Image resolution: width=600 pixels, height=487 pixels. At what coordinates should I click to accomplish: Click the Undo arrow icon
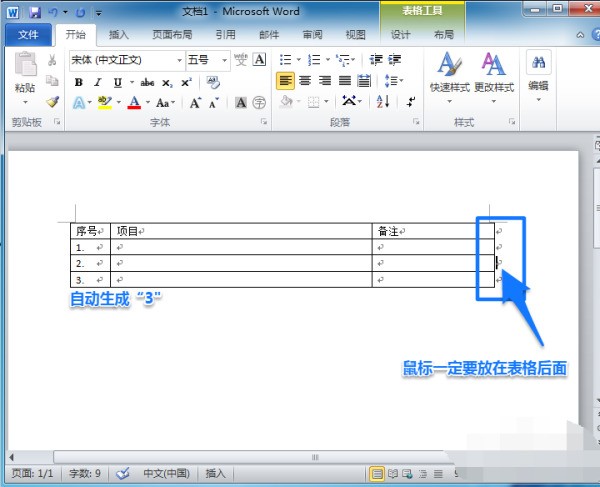[x=52, y=12]
